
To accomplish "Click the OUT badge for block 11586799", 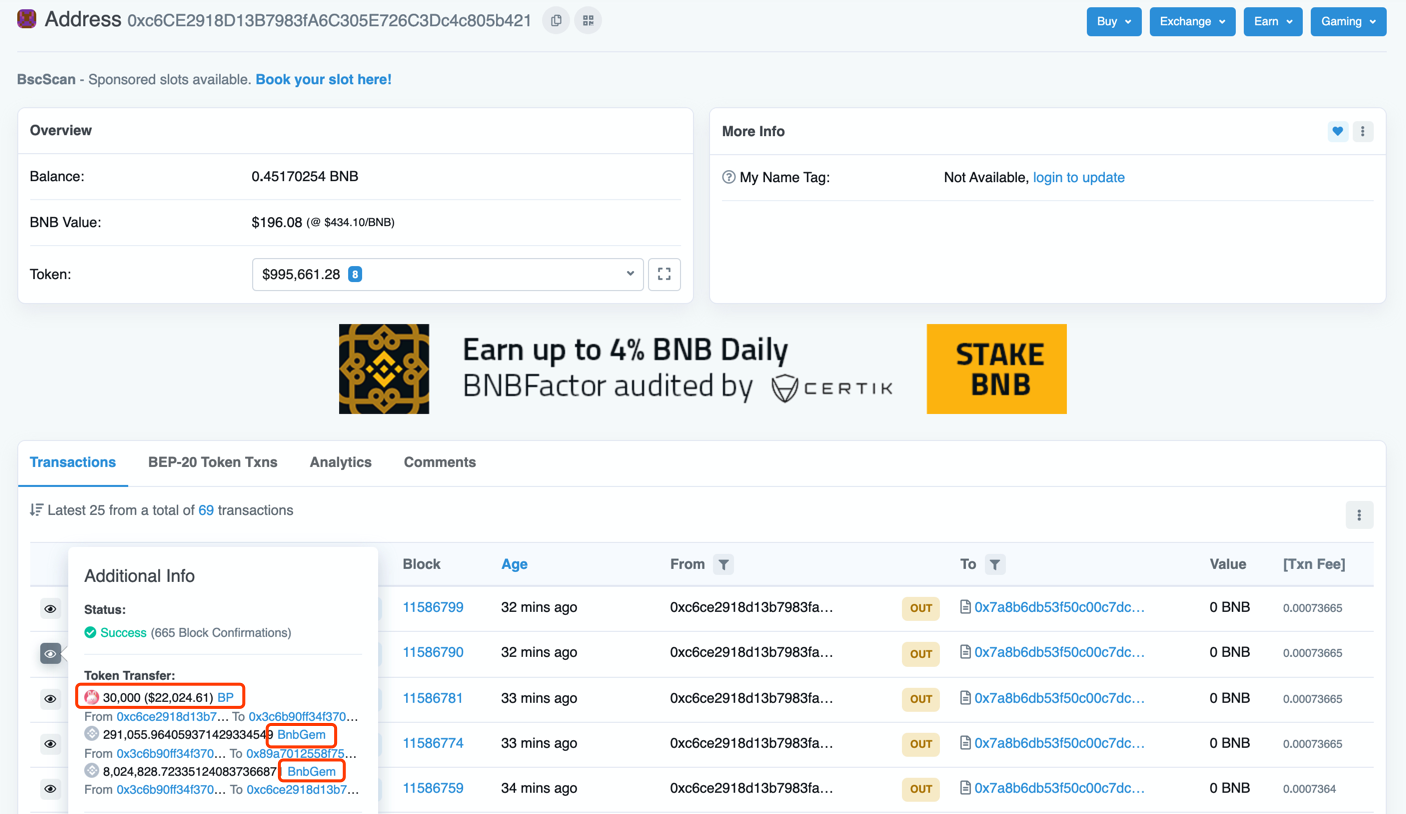I will [921, 608].
